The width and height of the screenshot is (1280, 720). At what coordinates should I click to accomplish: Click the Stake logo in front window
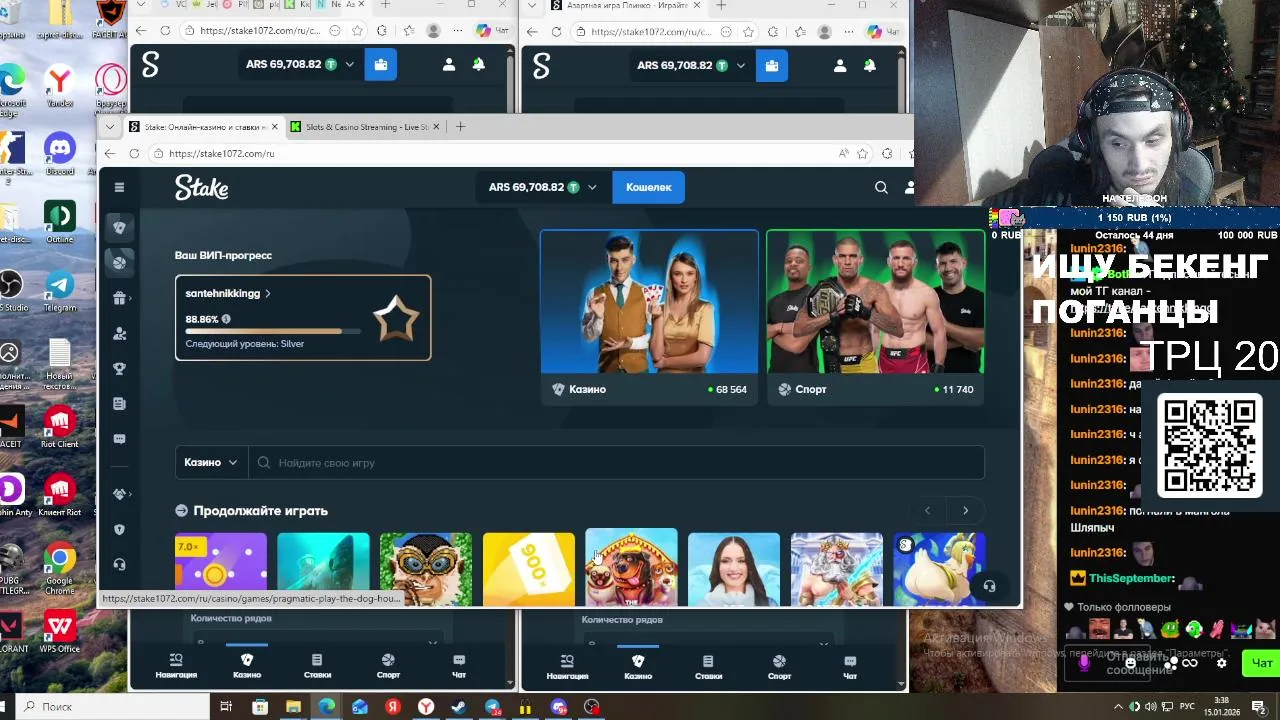tap(201, 187)
